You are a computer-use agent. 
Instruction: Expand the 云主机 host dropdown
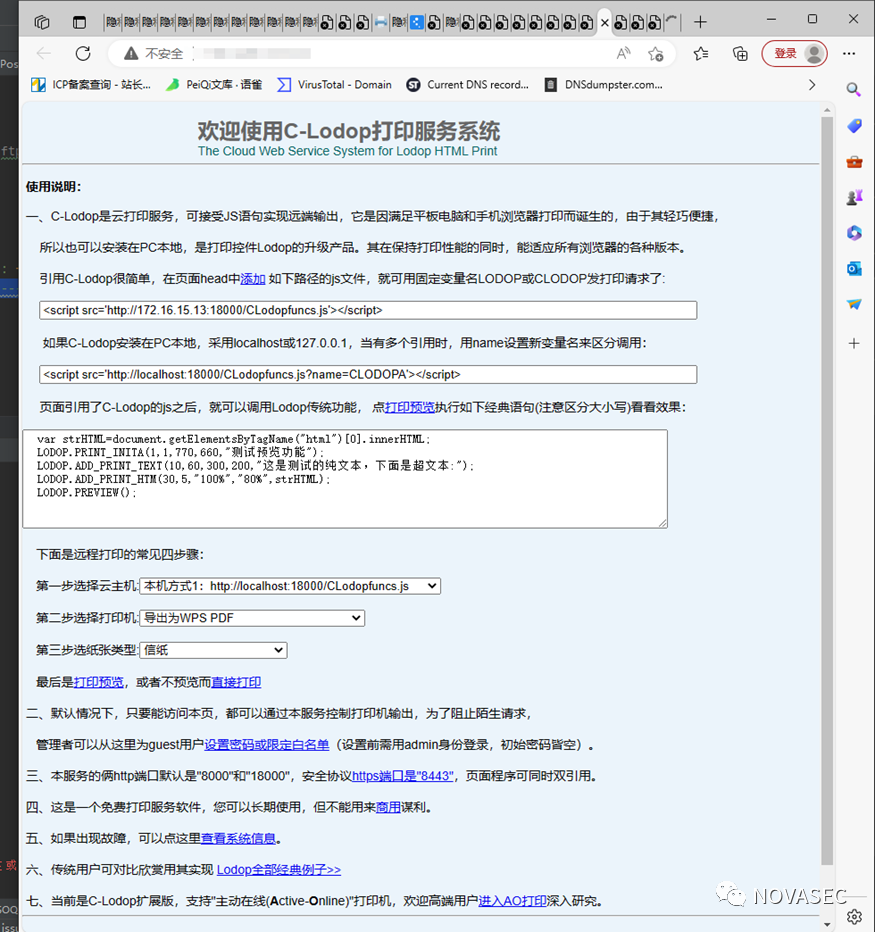click(x=290, y=586)
